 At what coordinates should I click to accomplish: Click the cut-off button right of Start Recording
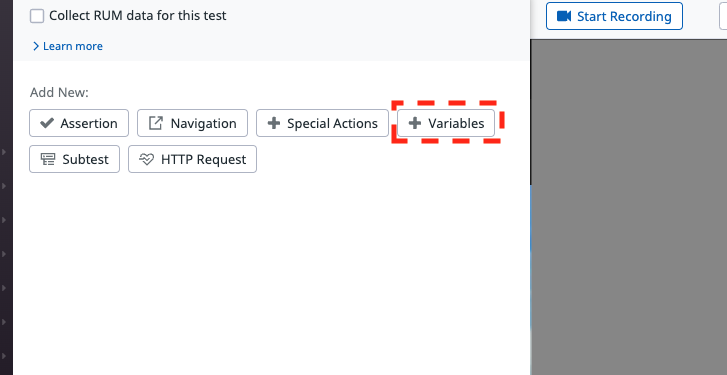click(723, 16)
